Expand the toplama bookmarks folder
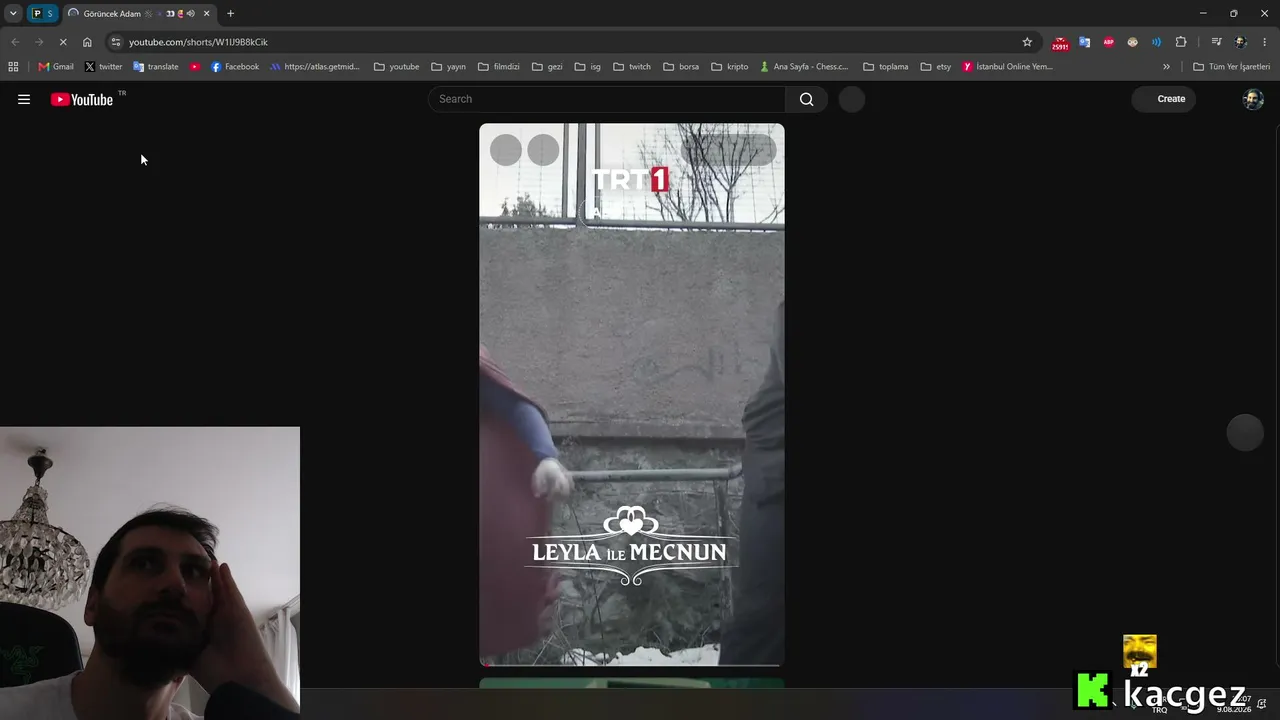 pyautogui.click(x=886, y=67)
